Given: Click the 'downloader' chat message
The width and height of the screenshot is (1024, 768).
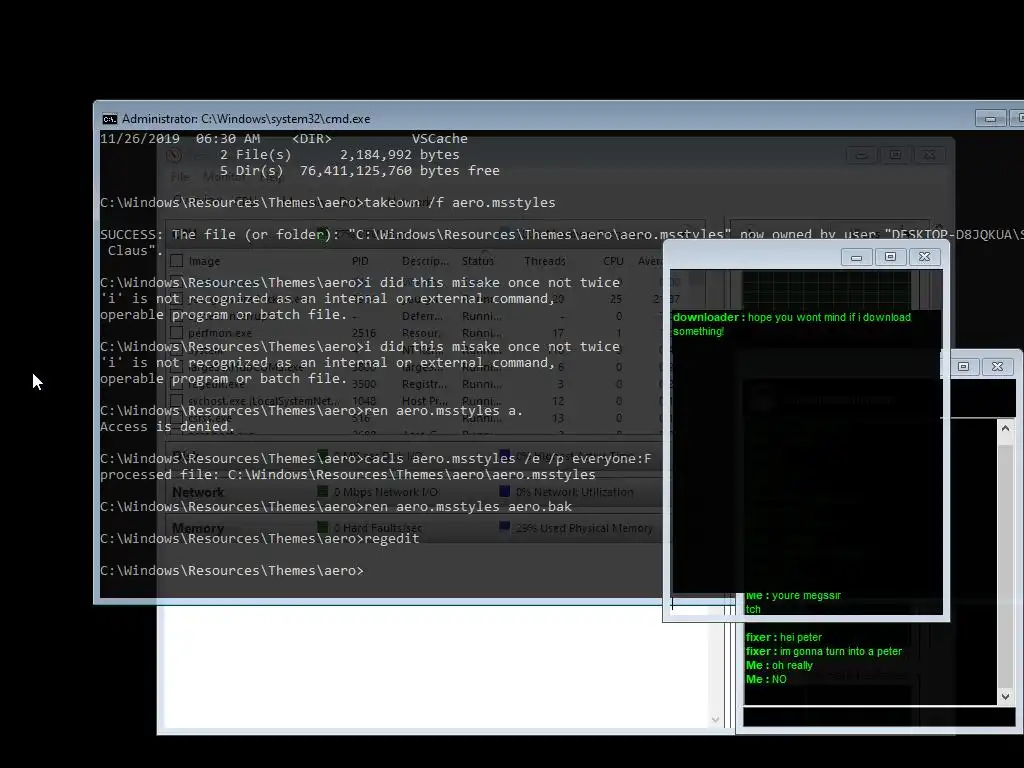Looking at the screenshot, I should [x=792, y=324].
